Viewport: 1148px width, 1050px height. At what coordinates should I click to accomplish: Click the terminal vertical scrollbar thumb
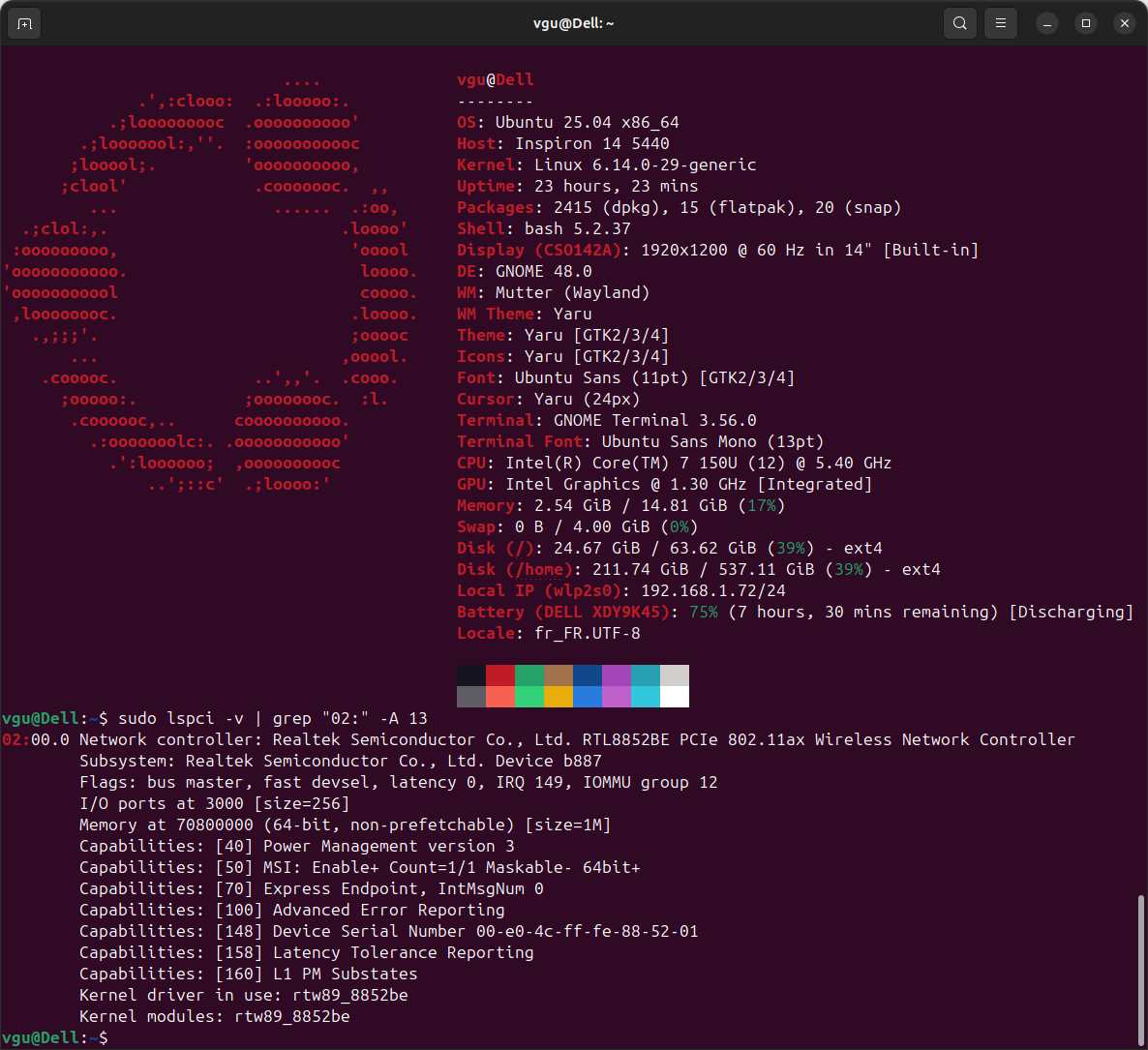point(1140,971)
